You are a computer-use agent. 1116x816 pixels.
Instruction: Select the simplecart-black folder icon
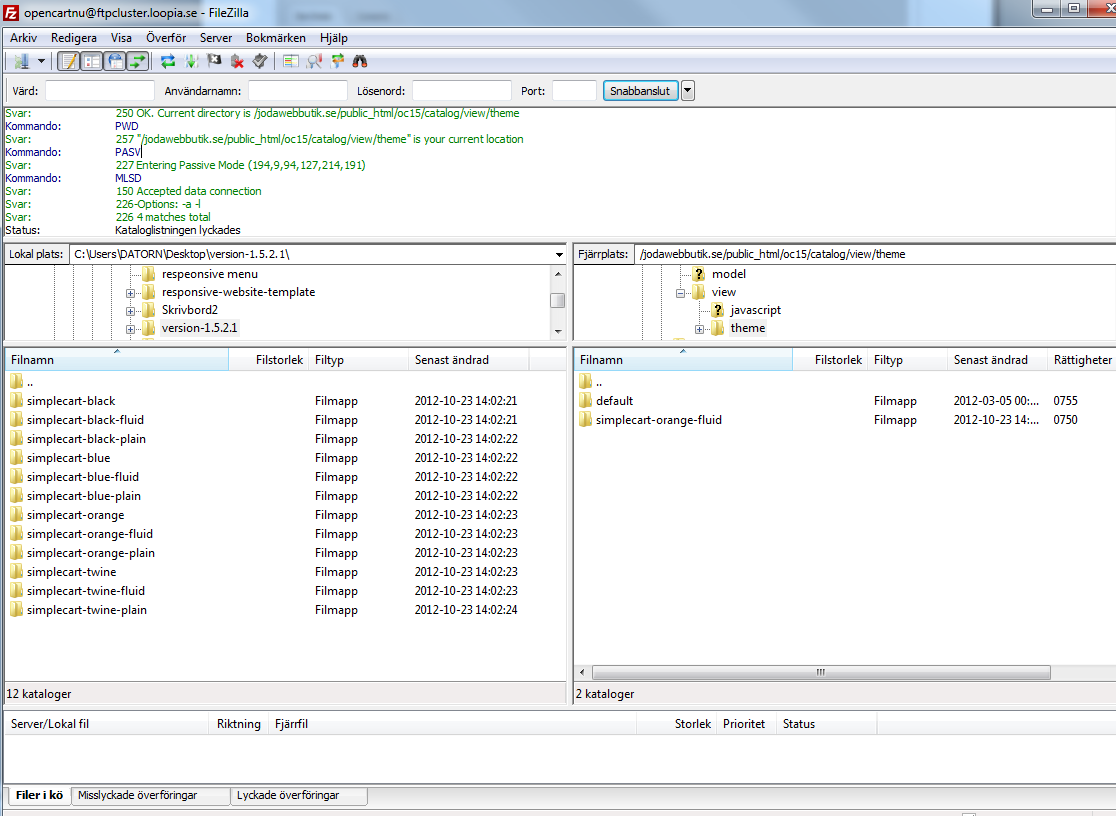[x=16, y=401]
